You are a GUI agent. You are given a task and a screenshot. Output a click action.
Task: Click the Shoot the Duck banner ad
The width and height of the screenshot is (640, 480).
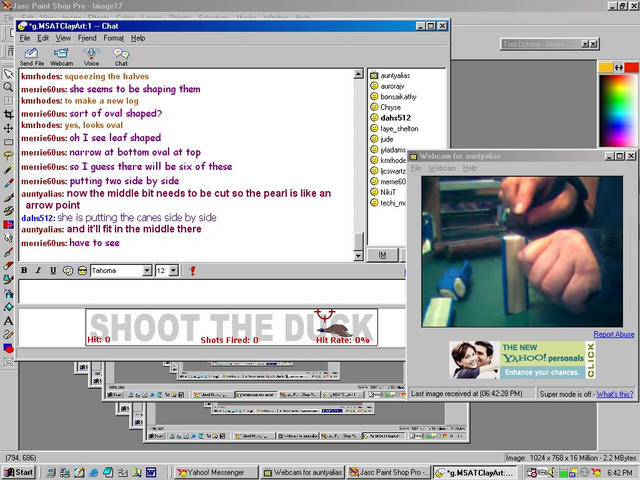(x=231, y=327)
